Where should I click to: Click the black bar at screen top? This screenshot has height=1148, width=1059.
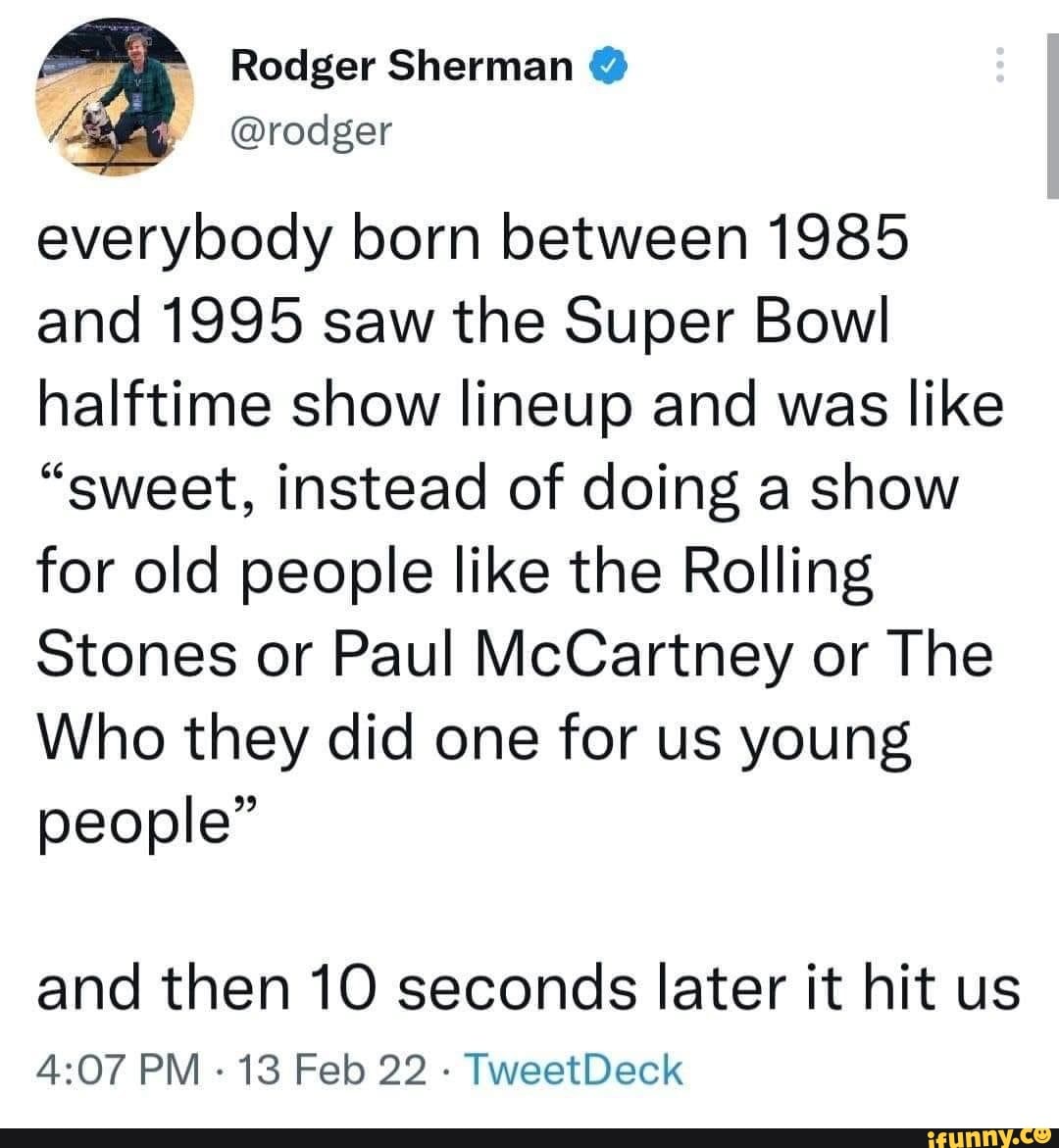coord(529,6)
